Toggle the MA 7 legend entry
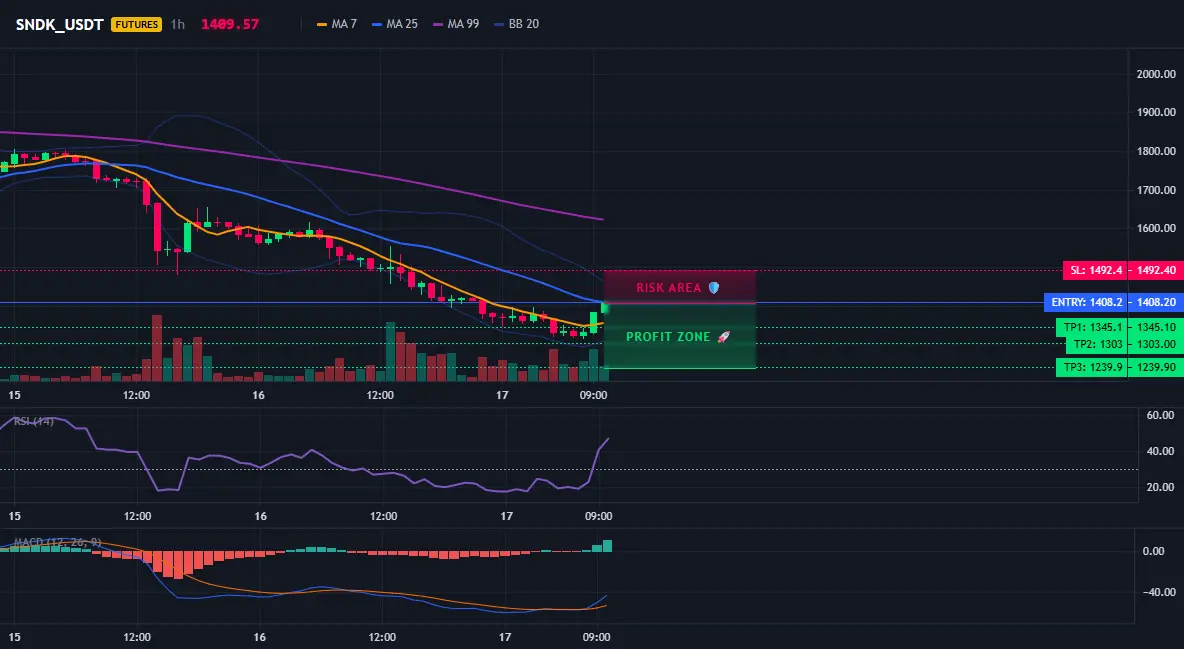The image size is (1184, 649). tap(337, 24)
